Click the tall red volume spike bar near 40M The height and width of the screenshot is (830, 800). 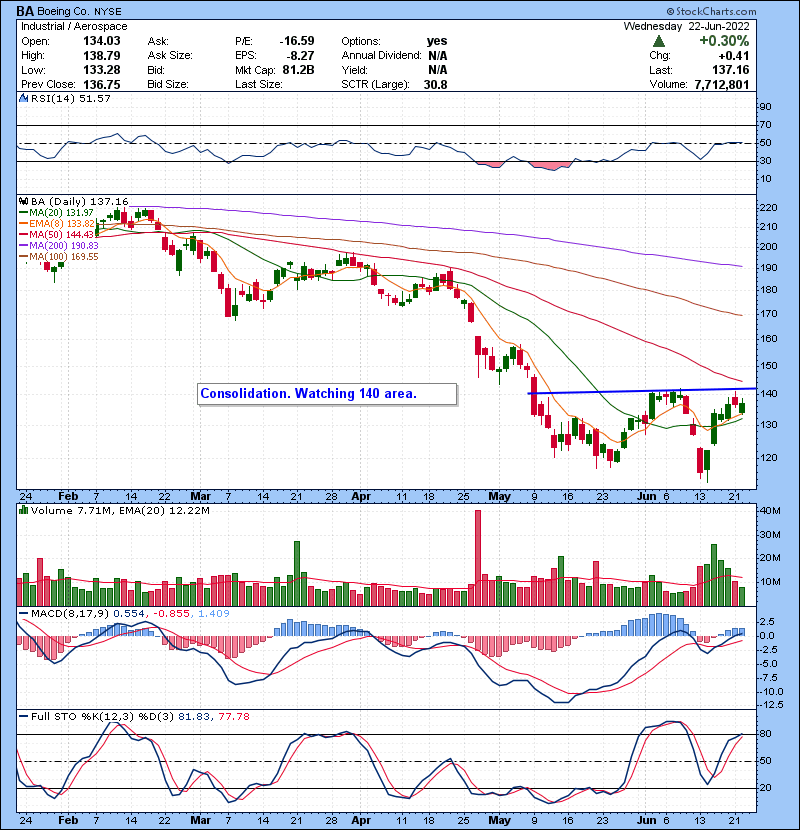(478, 558)
